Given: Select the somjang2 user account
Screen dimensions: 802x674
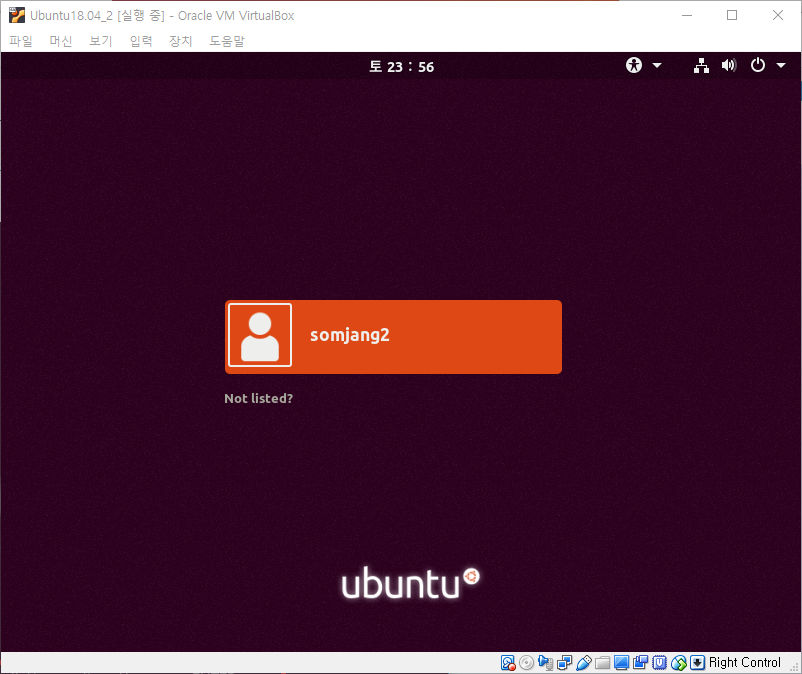Looking at the screenshot, I should [393, 337].
